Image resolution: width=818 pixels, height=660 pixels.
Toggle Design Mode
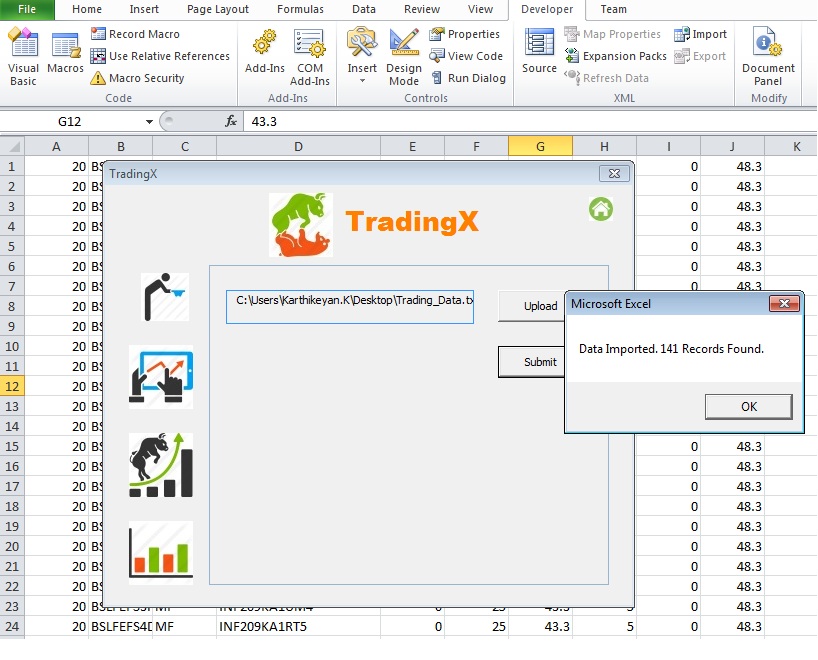(404, 57)
